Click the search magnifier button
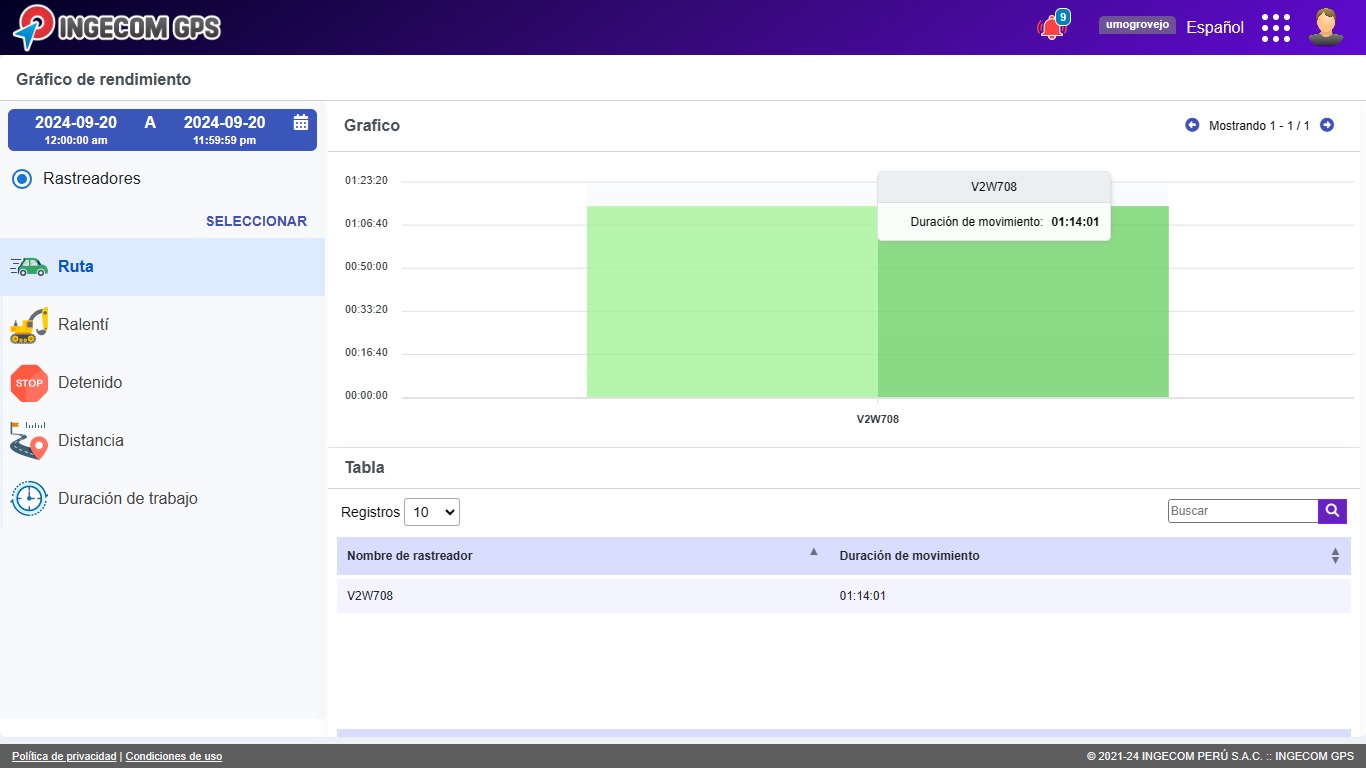 coord(1332,511)
